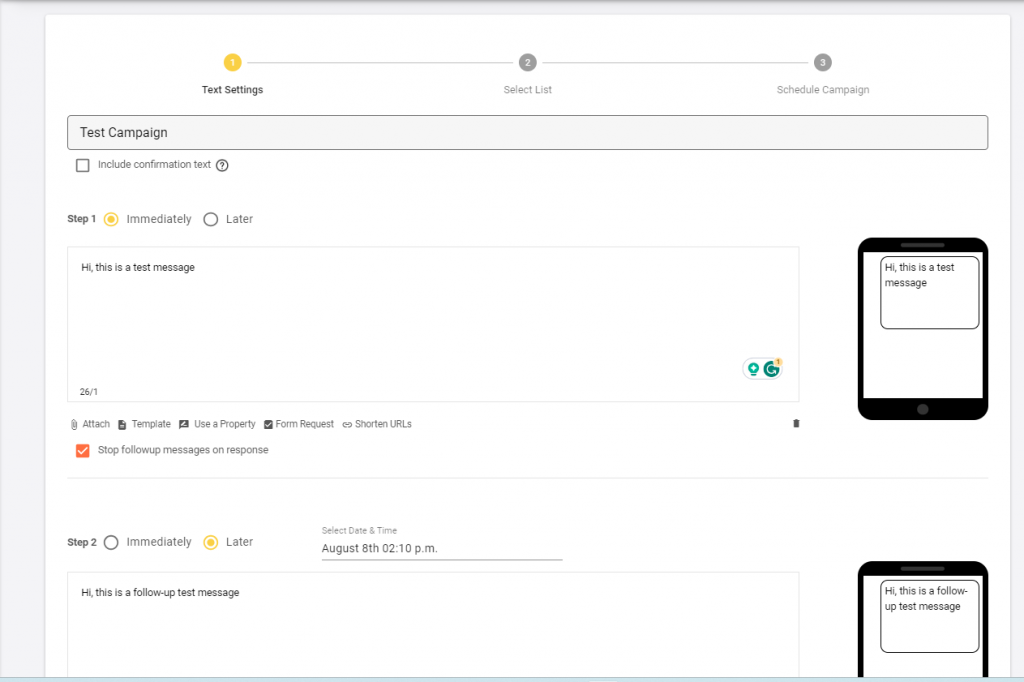The height and width of the screenshot is (682, 1024).
Task: Click the Attach button label
Action: 96,424
